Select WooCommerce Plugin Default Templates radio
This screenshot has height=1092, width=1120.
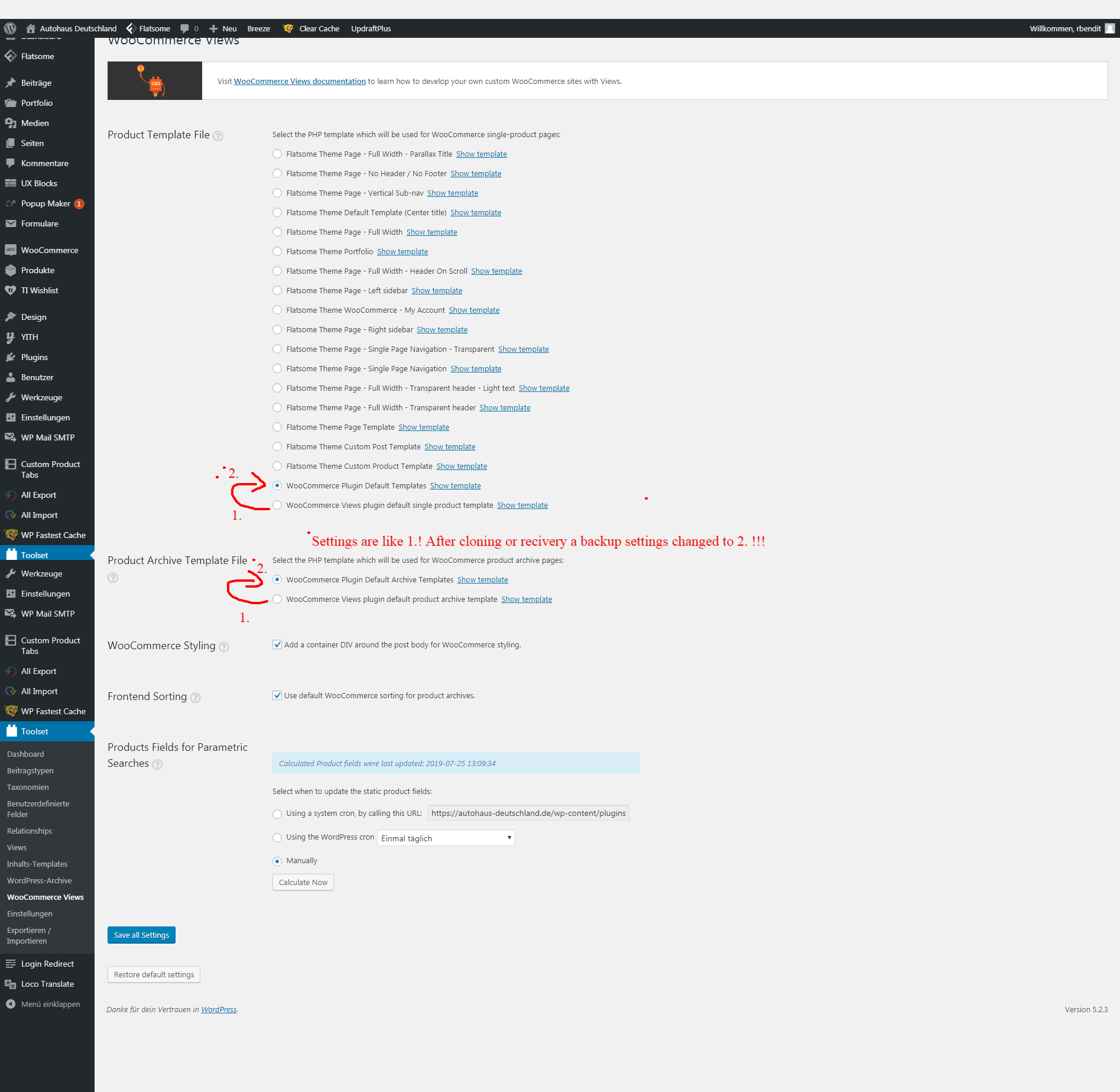coord(277,485)
